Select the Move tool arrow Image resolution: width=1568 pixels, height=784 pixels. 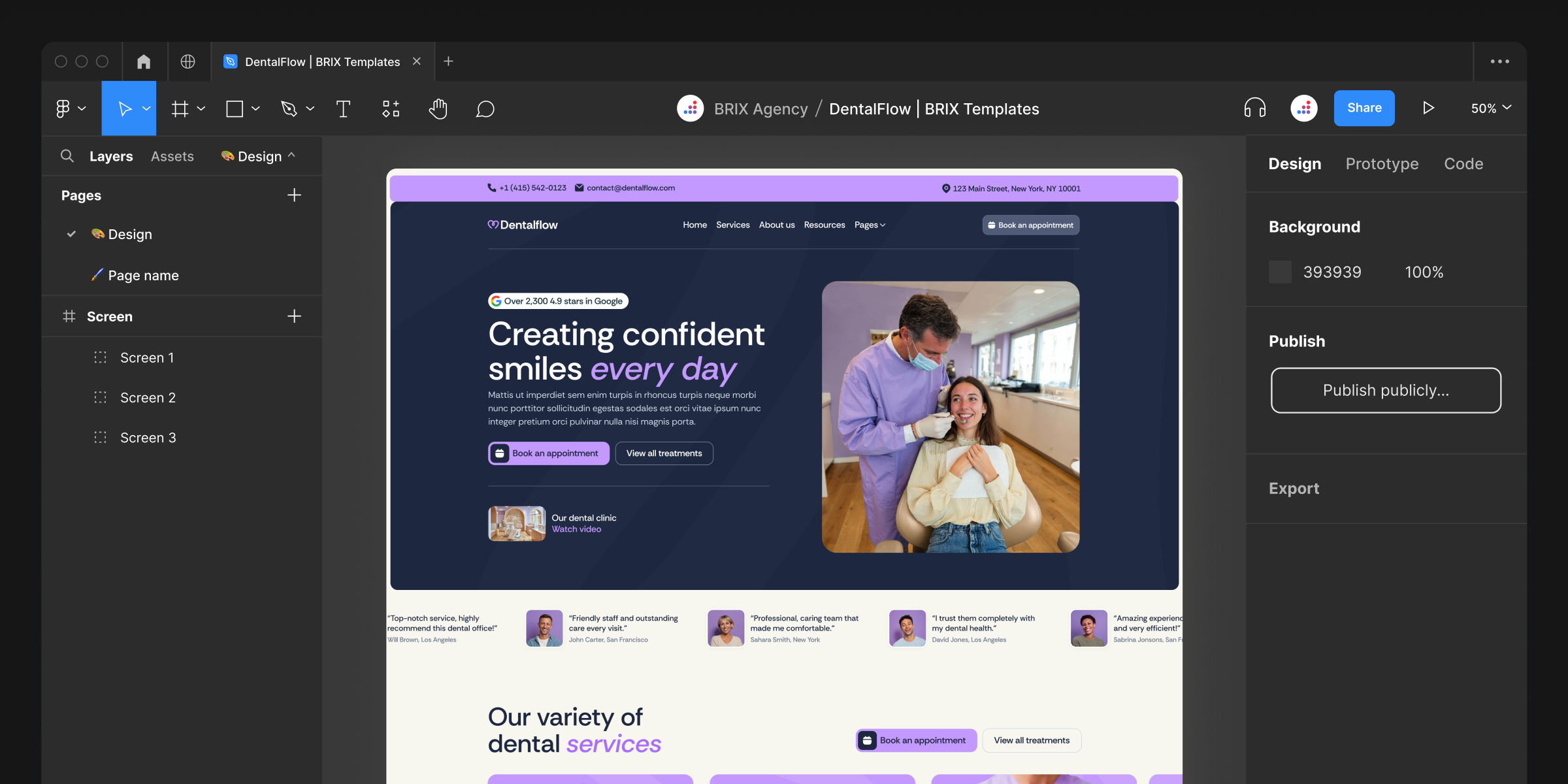125,108
